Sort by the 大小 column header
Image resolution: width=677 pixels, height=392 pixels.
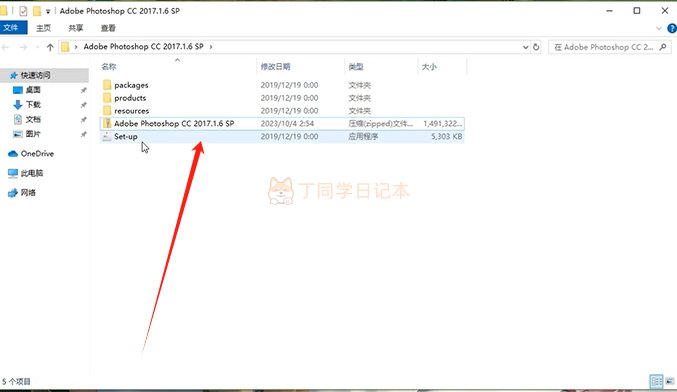(429, 66)
